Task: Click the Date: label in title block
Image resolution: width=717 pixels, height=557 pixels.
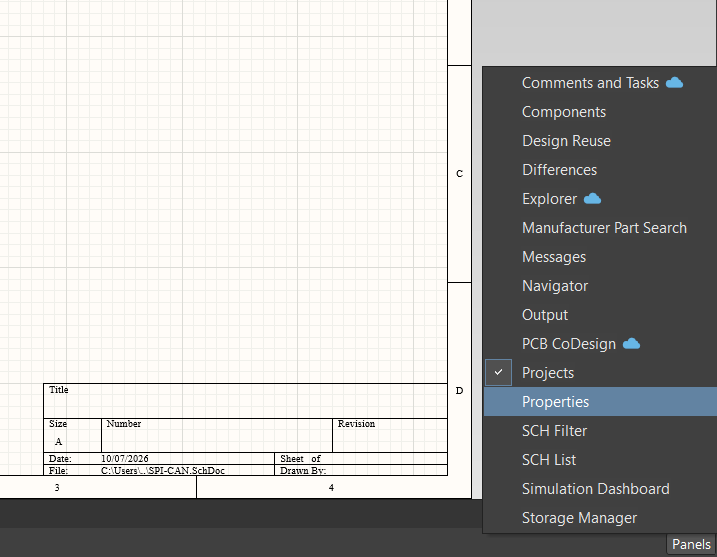Action: [x=60, y=458]
